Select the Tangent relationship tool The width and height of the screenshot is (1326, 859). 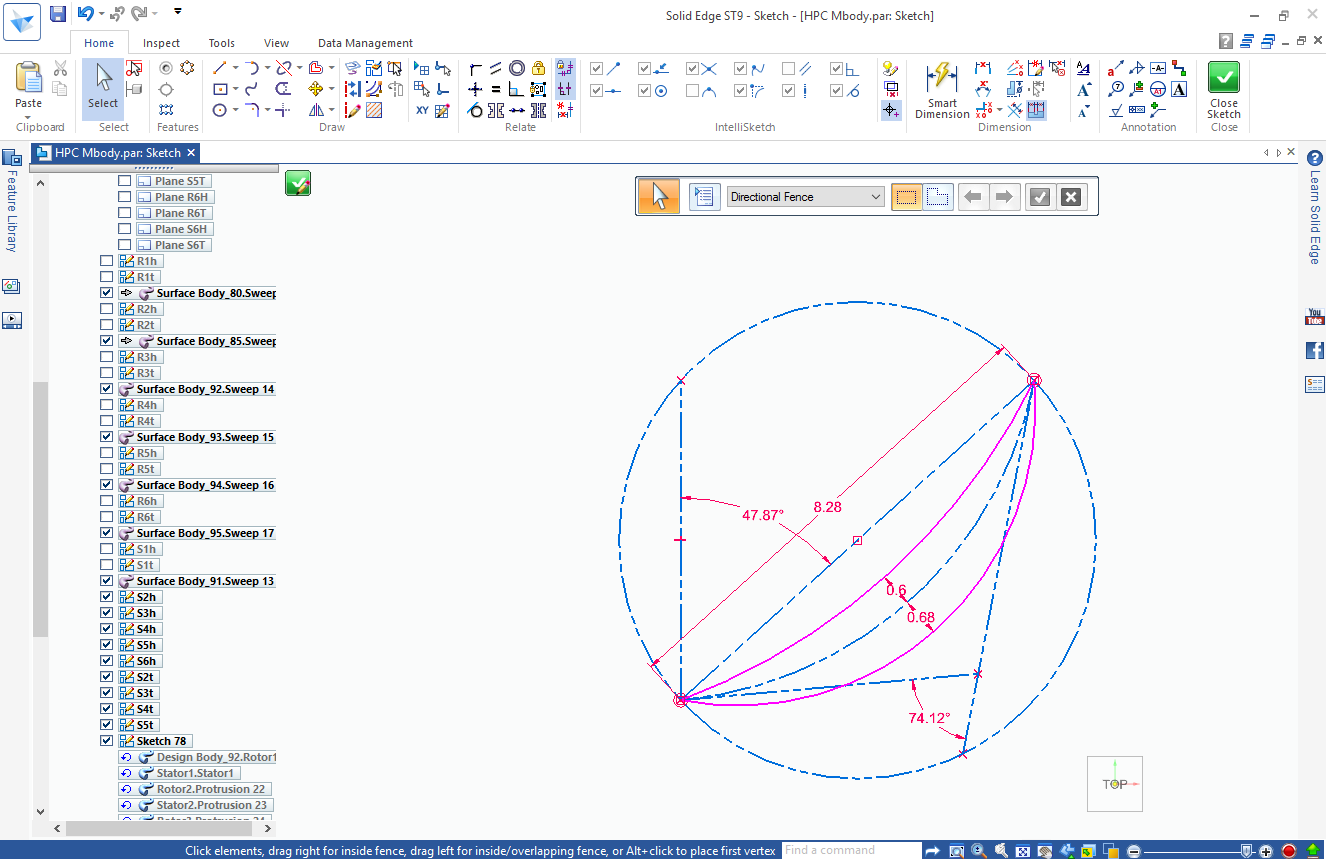point(475,110)
